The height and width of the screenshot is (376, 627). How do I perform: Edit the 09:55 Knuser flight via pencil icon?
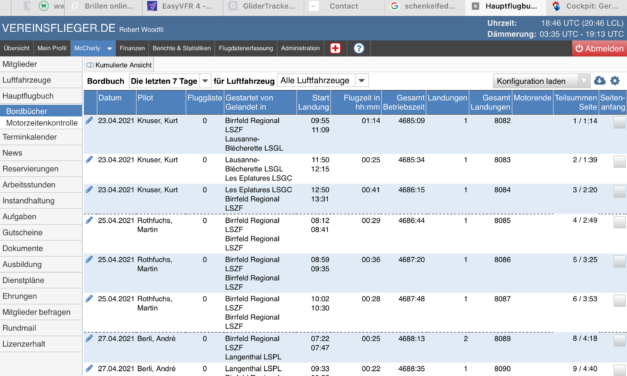click(89, 120)
